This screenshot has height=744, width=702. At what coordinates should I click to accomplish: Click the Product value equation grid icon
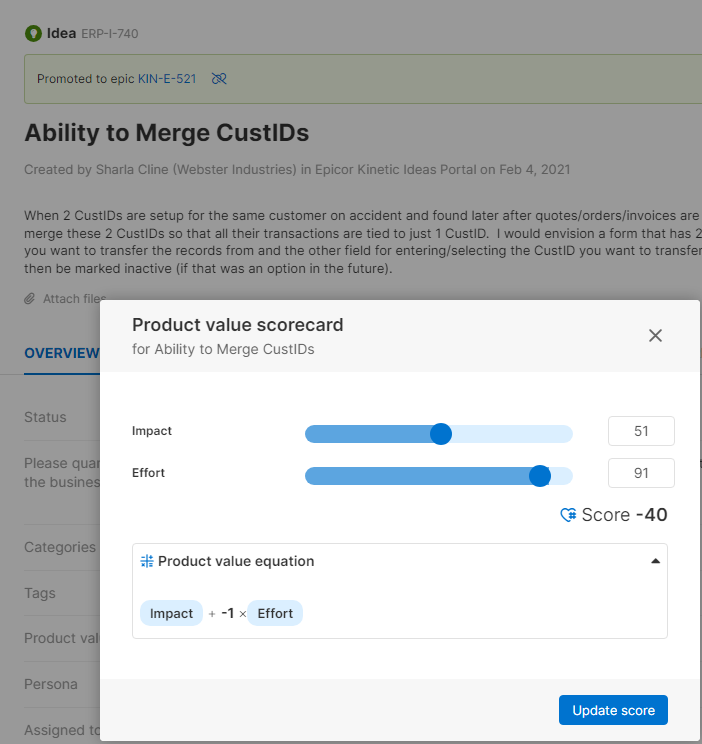pos(147,561)
